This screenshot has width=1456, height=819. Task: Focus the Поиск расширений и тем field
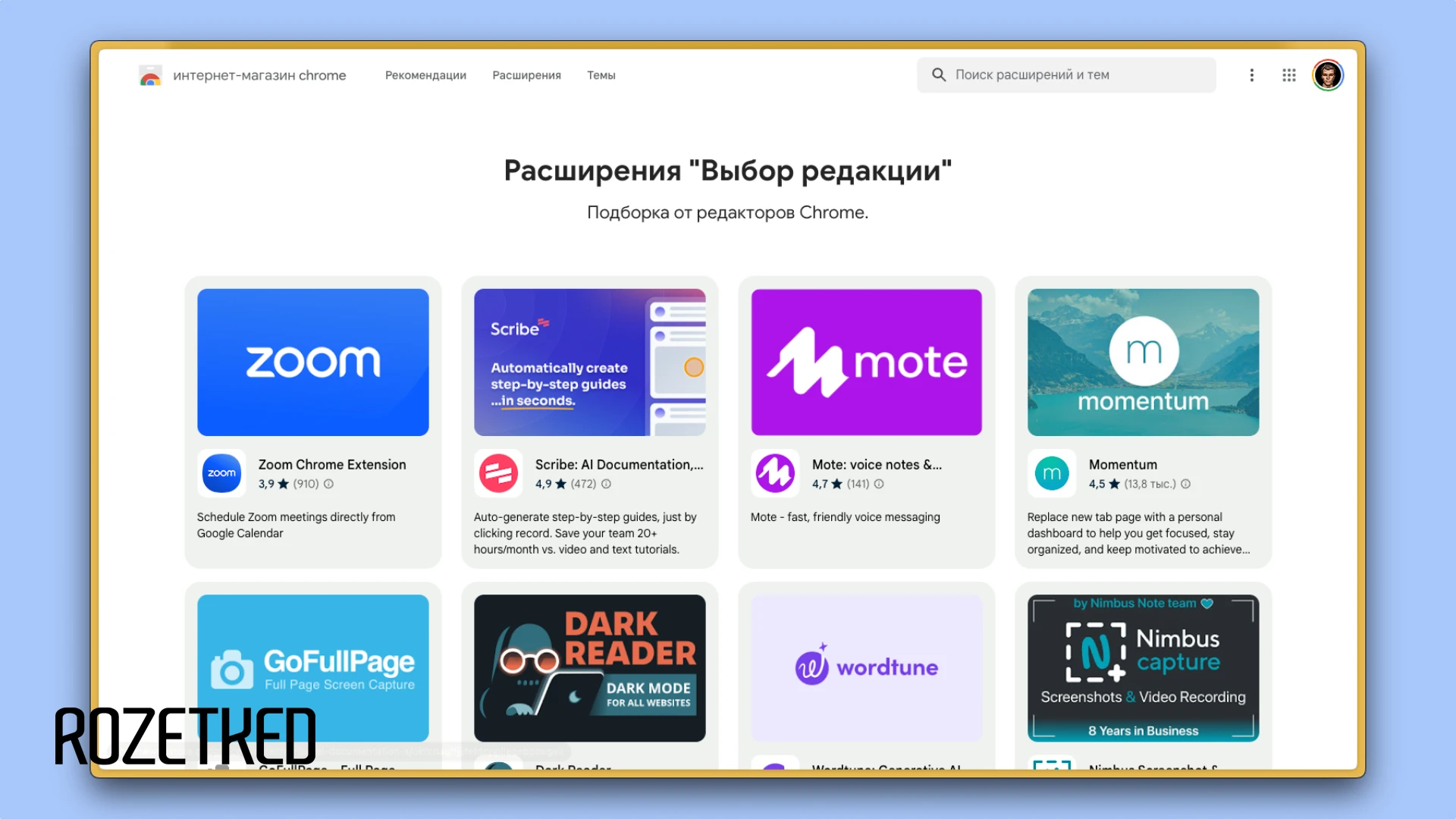(x=1066, y=75)
